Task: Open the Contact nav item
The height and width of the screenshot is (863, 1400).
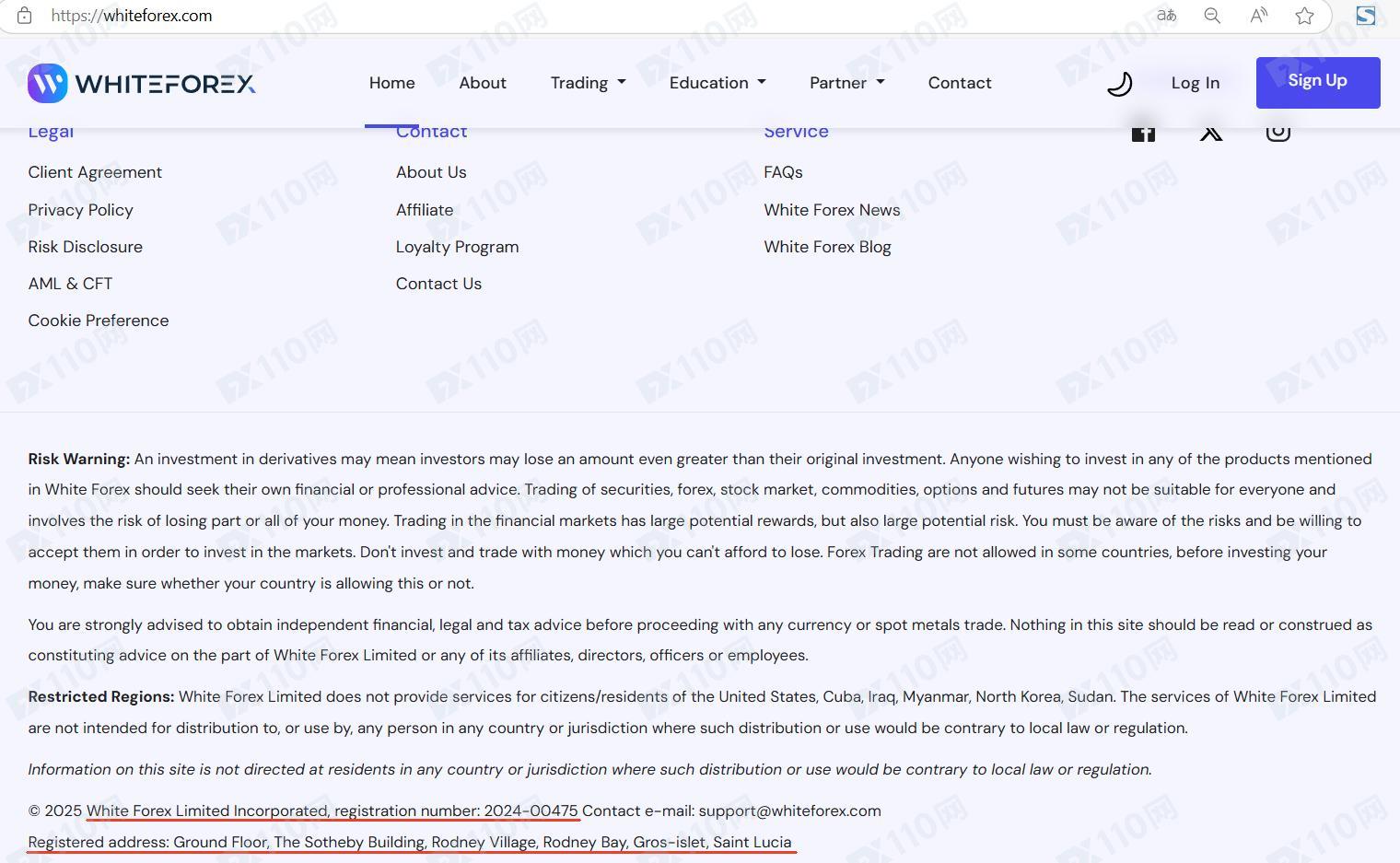Action: (x=960, y=83)
